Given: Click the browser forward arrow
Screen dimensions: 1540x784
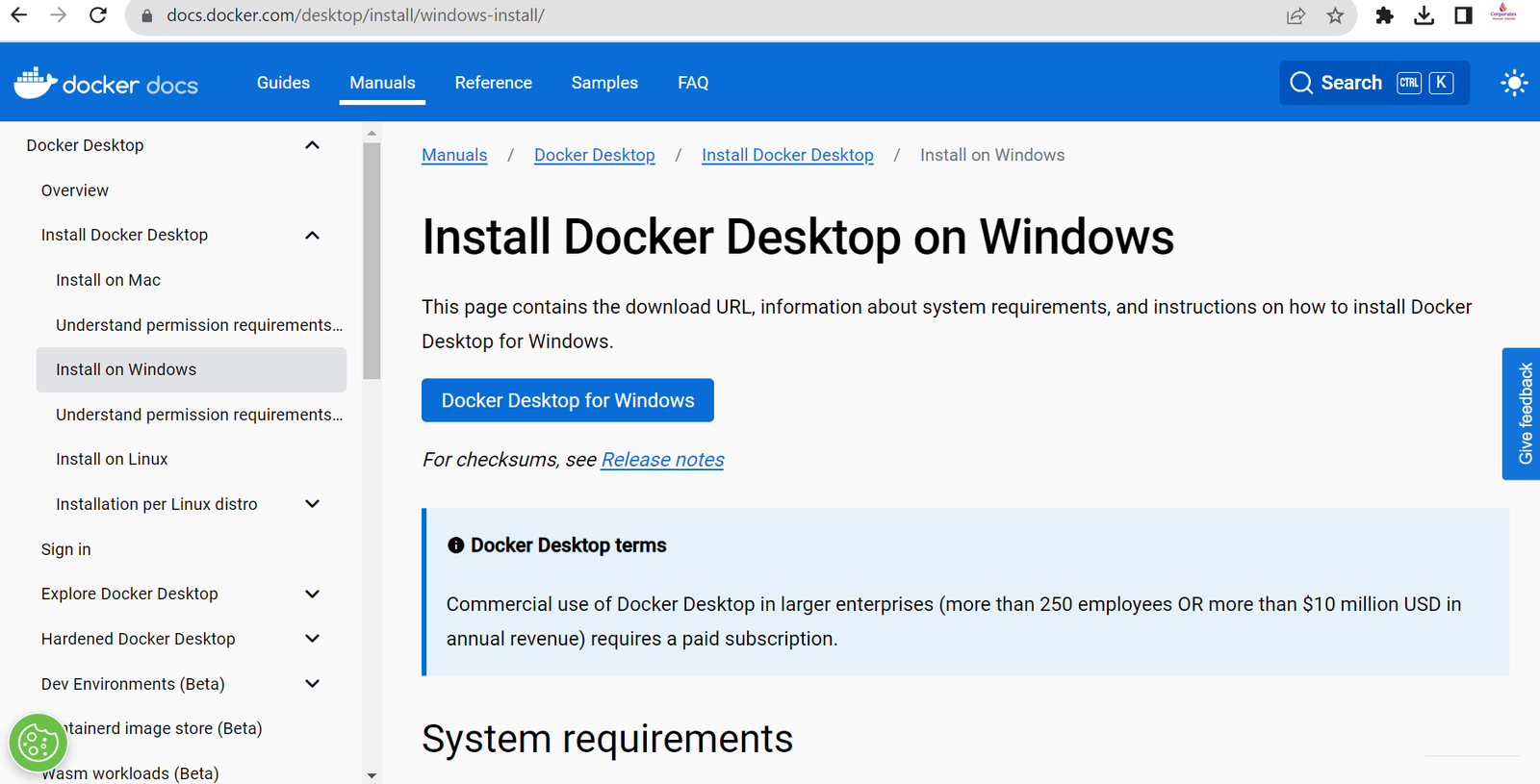Looking at the screenshot, I should click(58, 15).
